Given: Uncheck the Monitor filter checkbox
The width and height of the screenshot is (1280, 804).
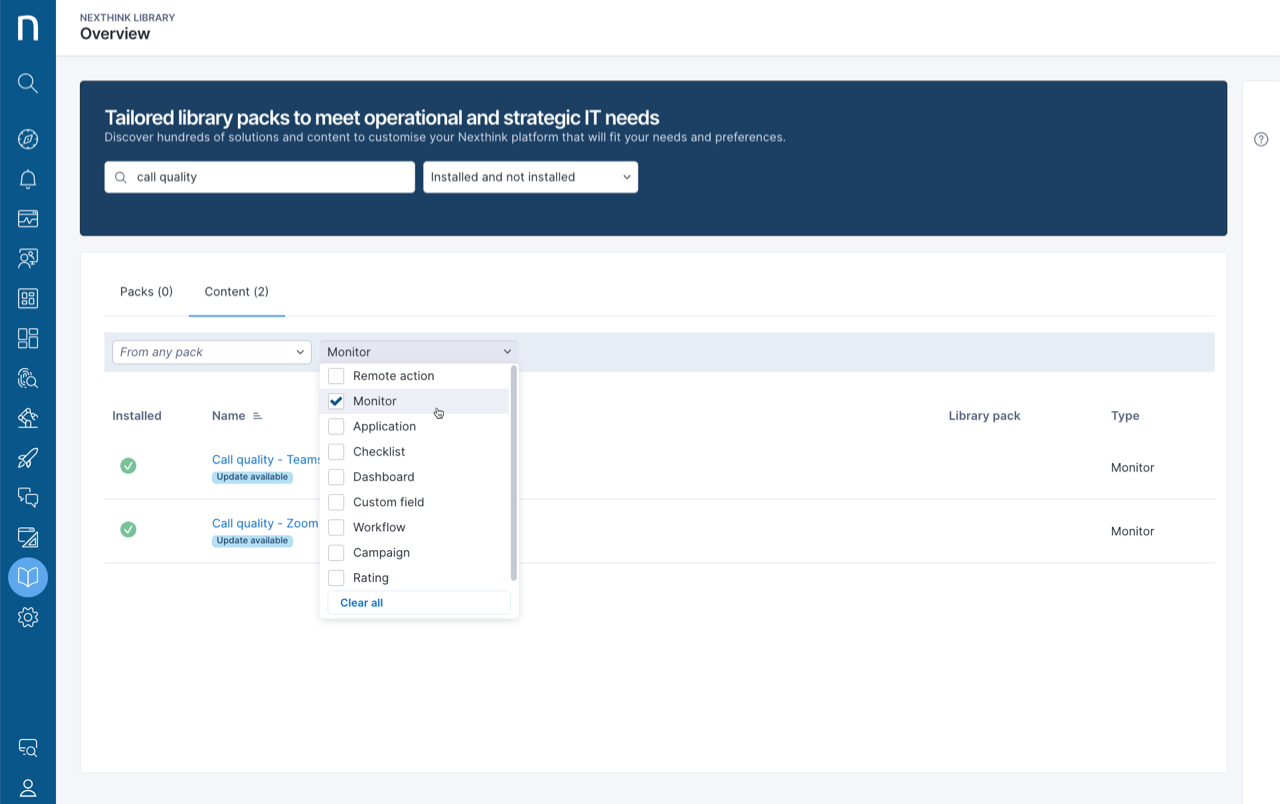Looking at the screenshot, I should click(336, 400).
